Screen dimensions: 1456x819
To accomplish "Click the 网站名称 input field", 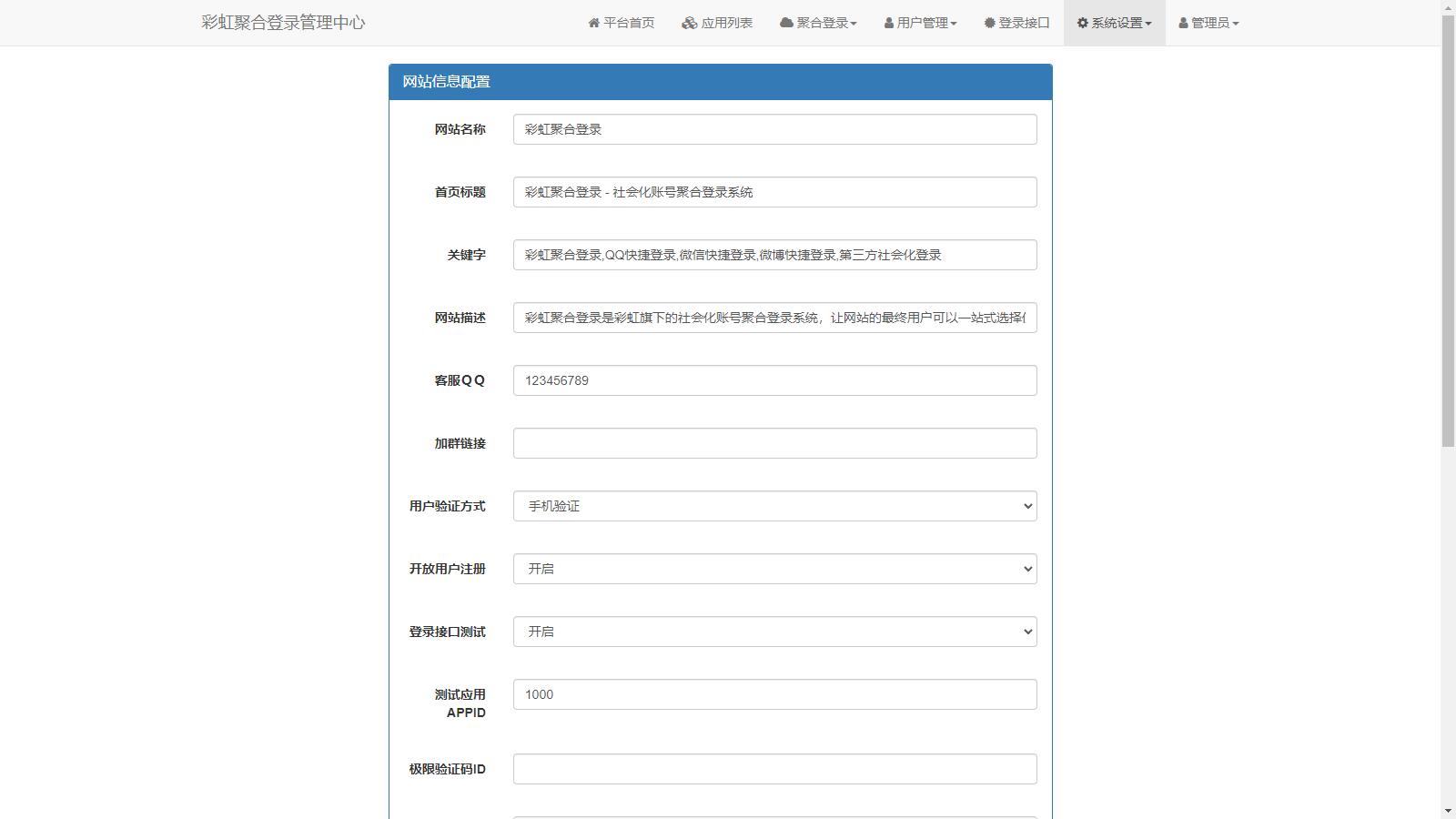I will [774, 129].
